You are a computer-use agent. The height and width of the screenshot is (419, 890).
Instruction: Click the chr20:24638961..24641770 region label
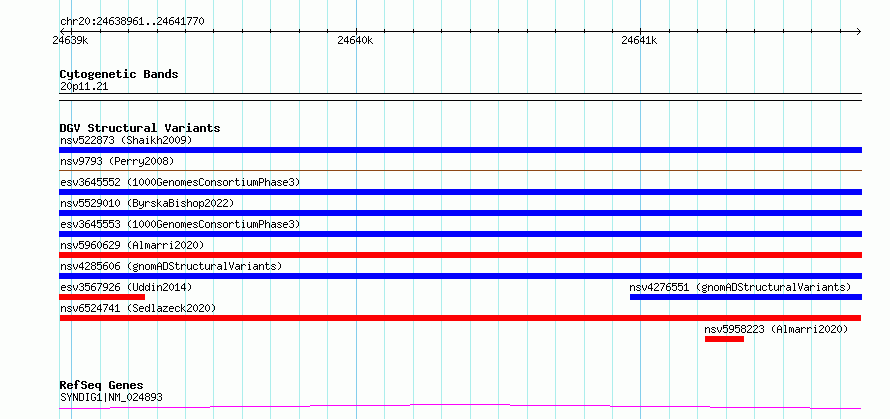pos(132,22)
